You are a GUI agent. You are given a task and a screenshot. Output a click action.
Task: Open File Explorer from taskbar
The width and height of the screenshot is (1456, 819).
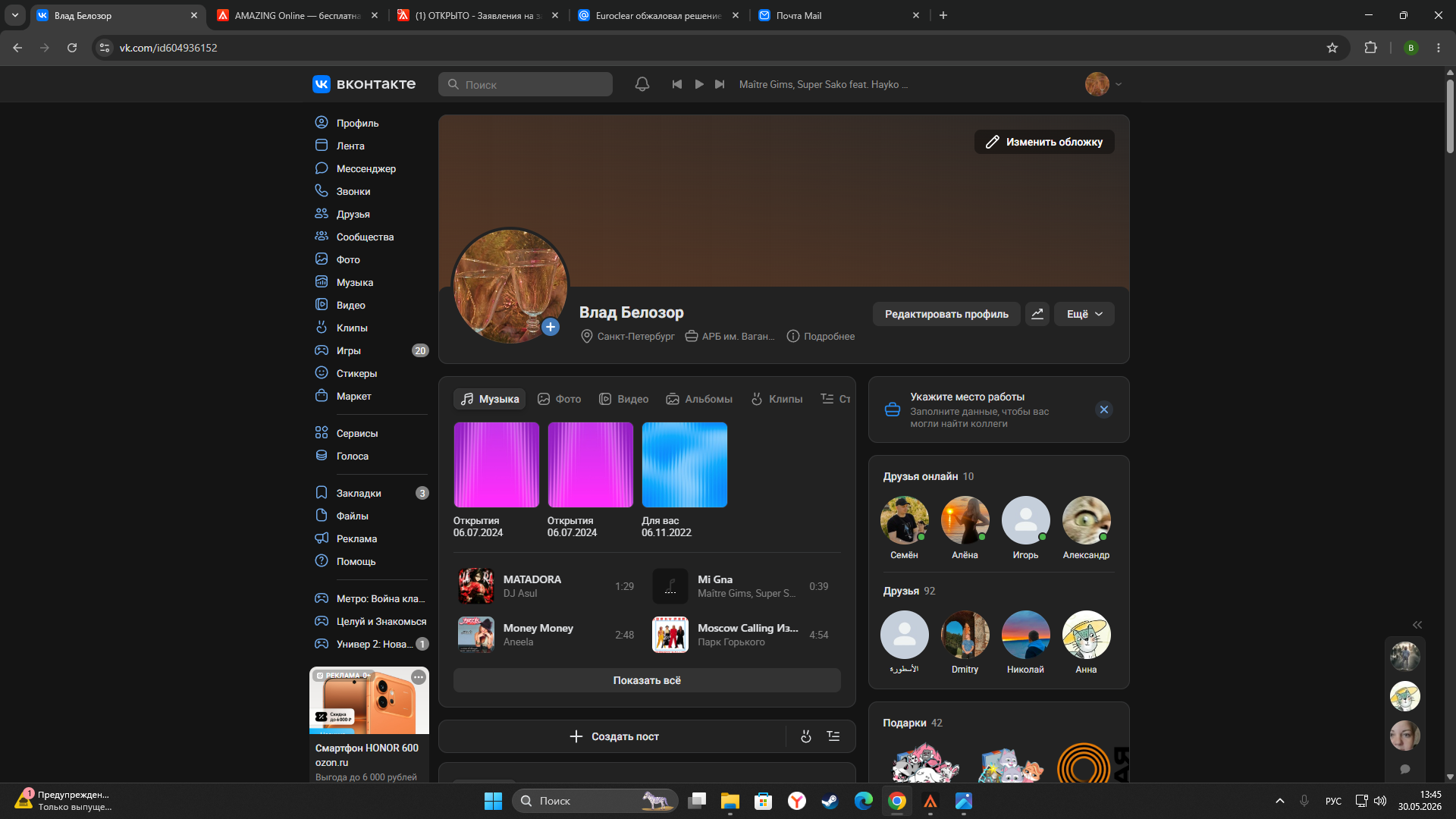[x=730, y=801]
